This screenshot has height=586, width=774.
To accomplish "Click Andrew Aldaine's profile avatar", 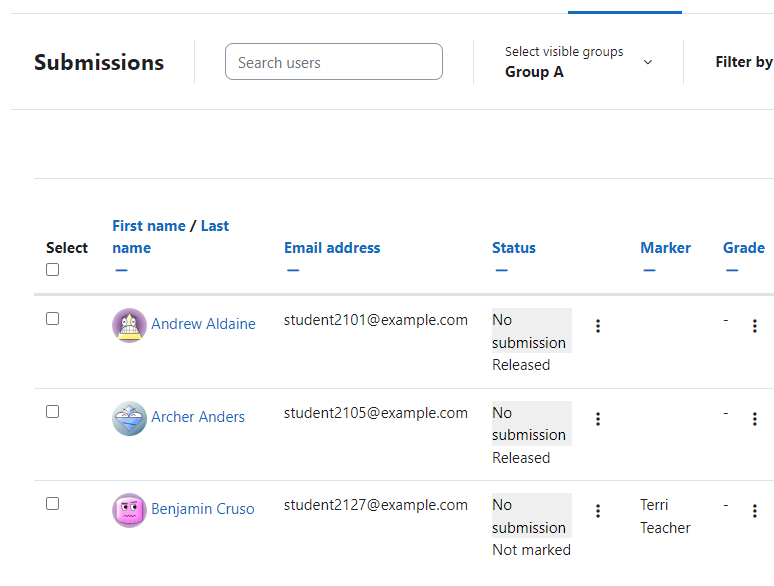I will (x=129, y=325).
